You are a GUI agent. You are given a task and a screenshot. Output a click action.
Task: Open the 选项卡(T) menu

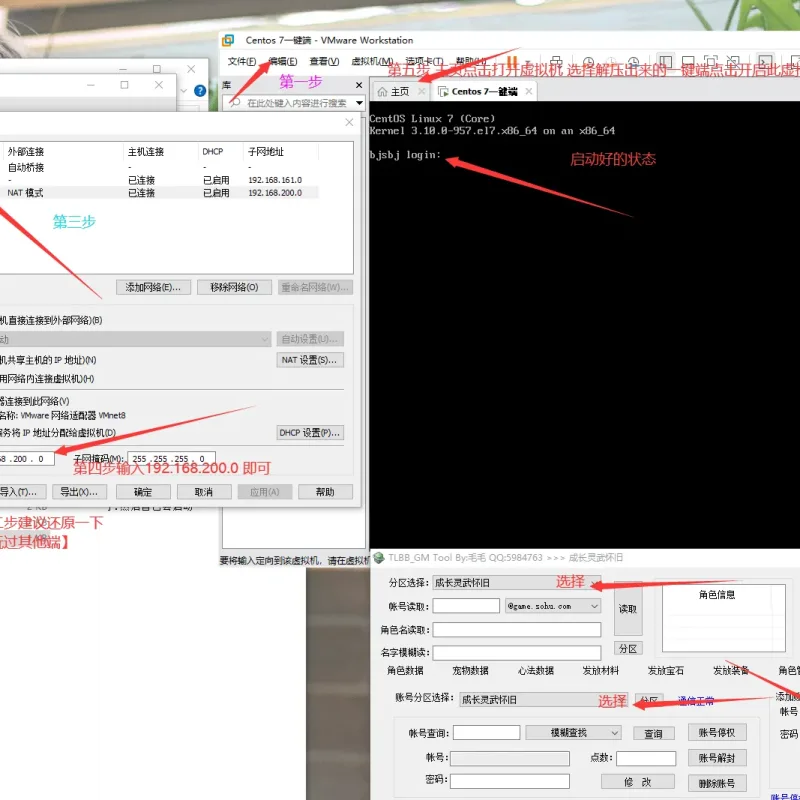coord(424,61)
